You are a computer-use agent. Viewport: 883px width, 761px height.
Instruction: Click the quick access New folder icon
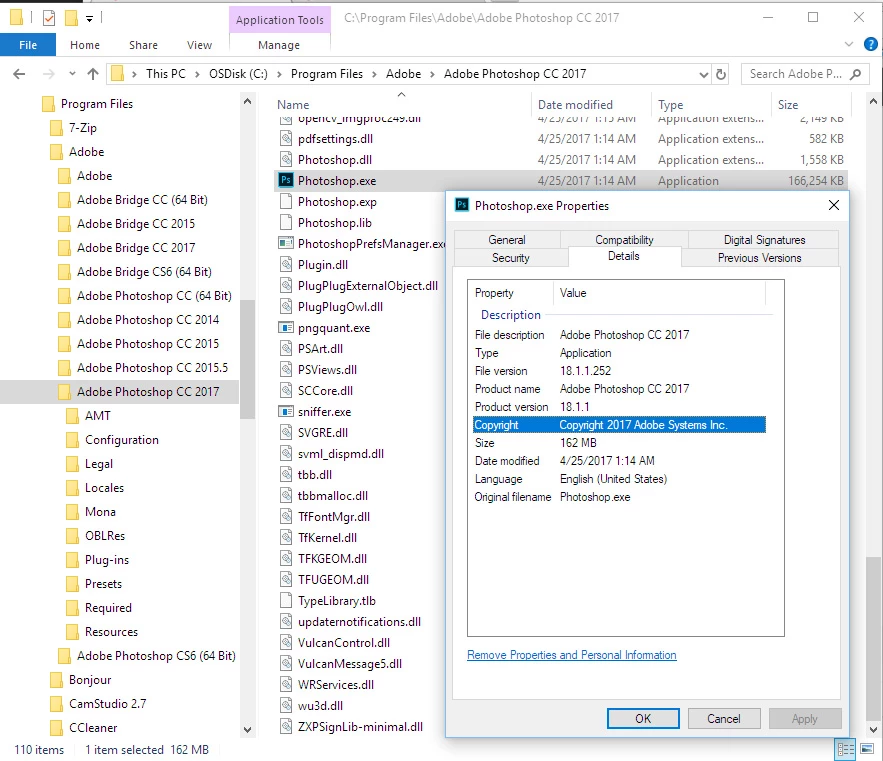(x=71, y=19)
